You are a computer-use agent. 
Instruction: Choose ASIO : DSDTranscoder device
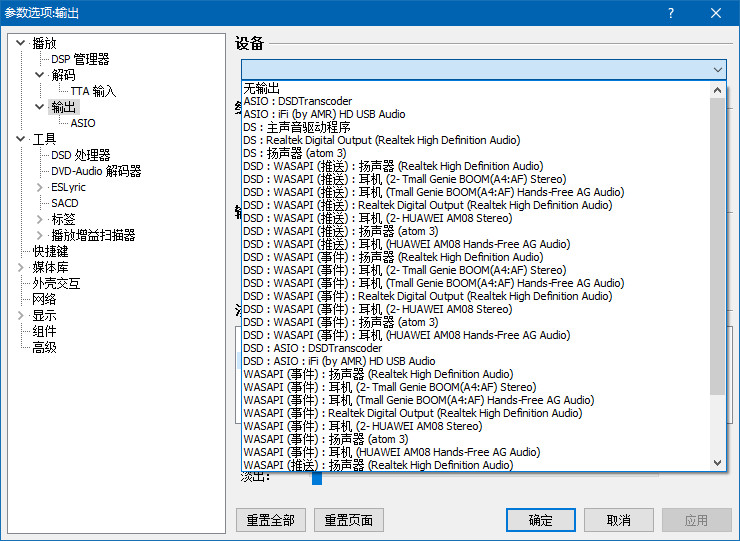476,101
